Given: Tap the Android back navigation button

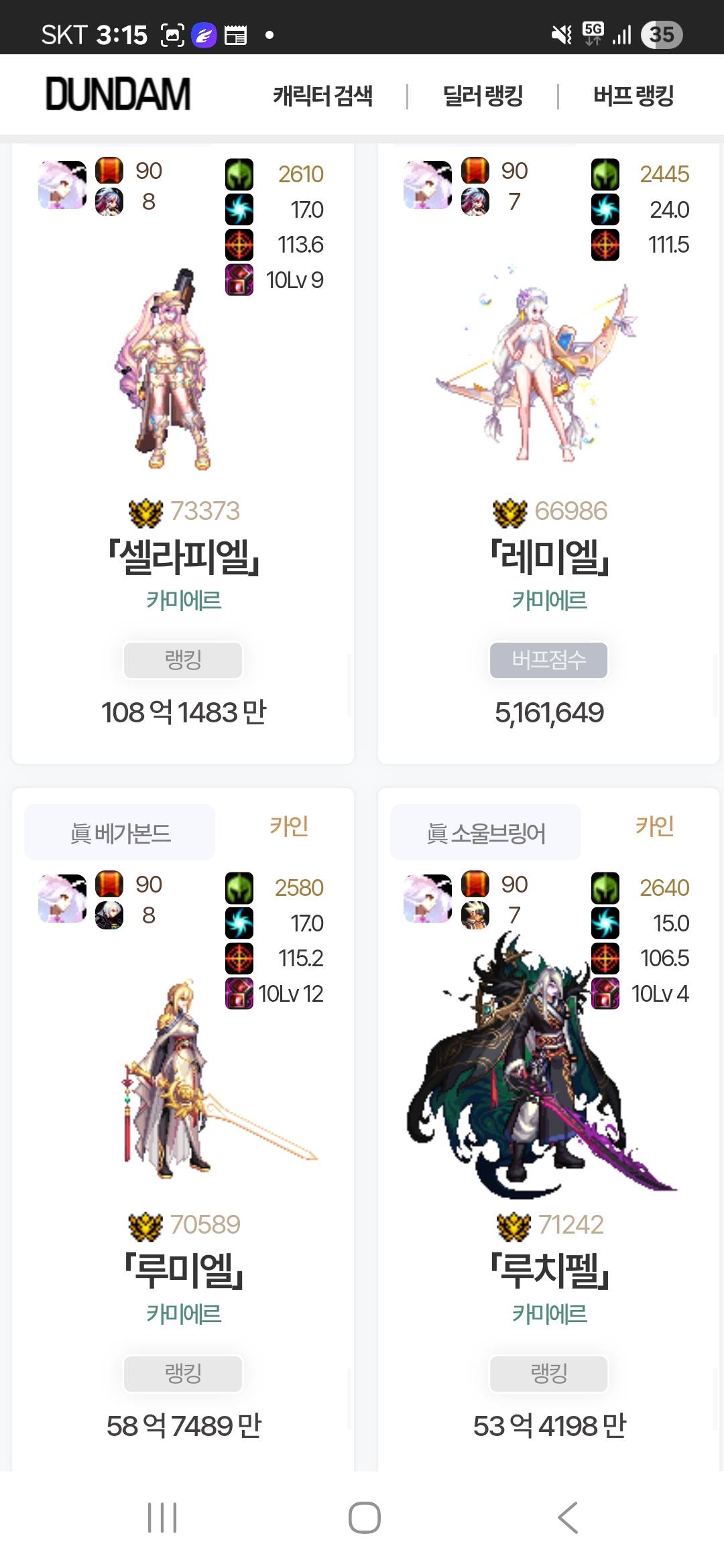Looking at the screenshot, I should click(x=568, y=1518).
